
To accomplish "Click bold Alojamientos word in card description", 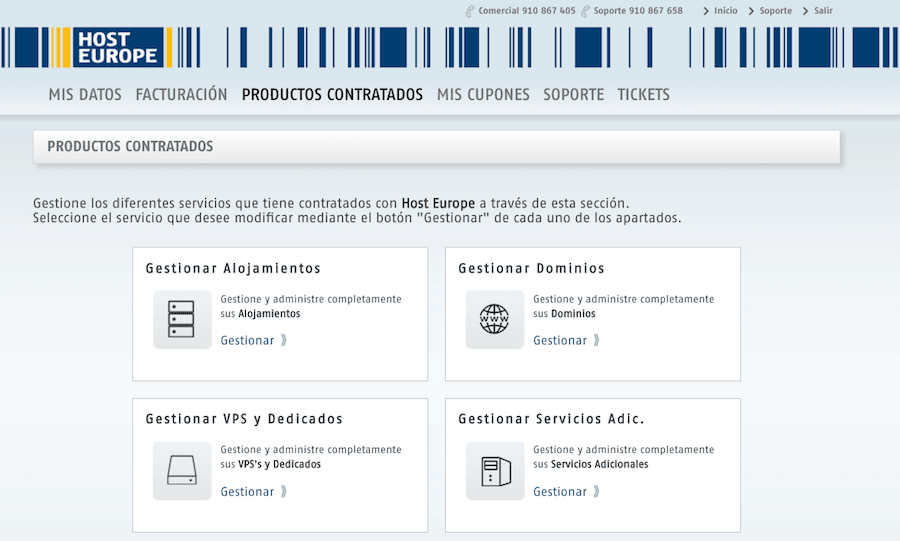I will [269, 314].
